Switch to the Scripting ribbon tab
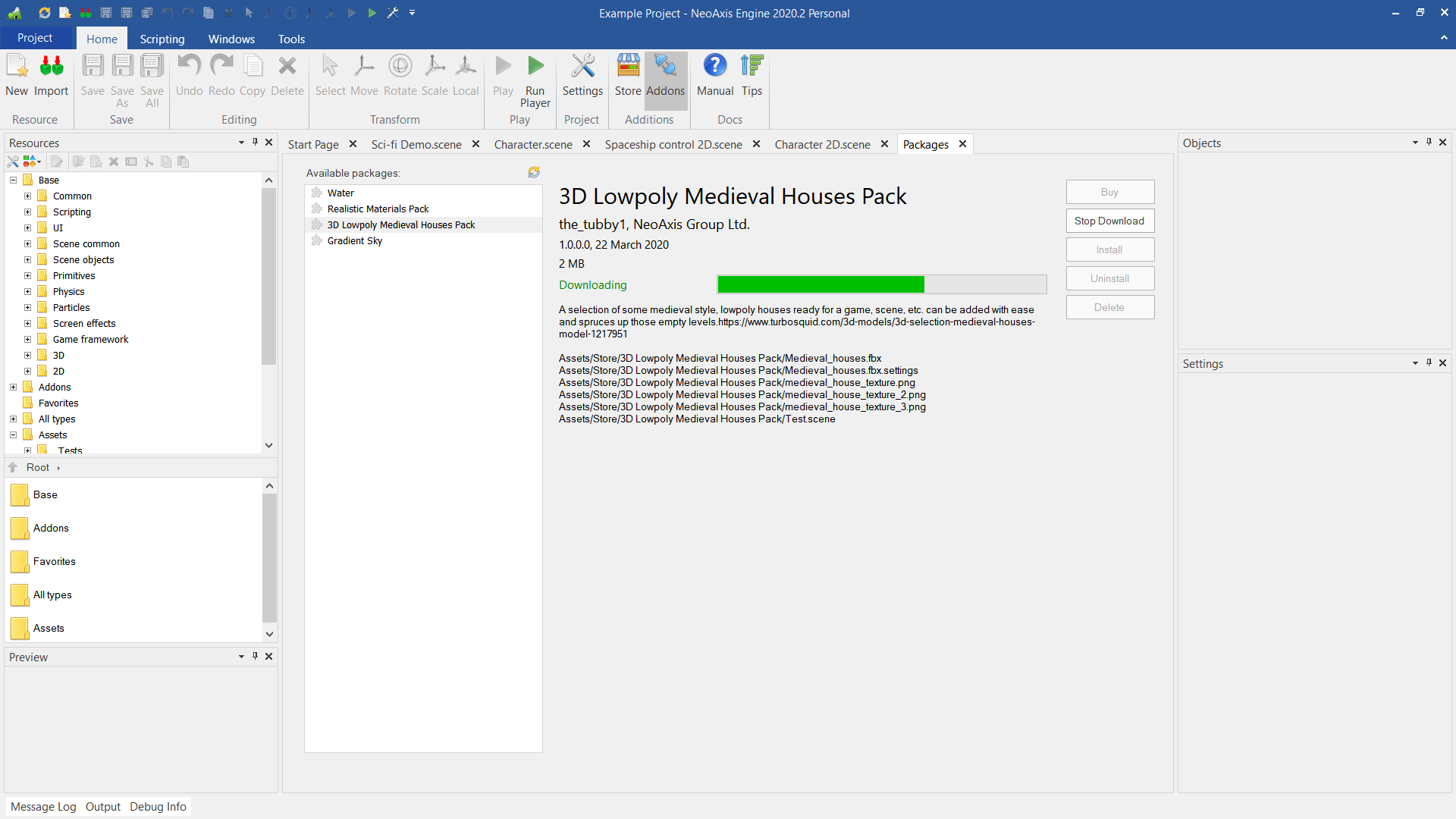 (162, 39)
